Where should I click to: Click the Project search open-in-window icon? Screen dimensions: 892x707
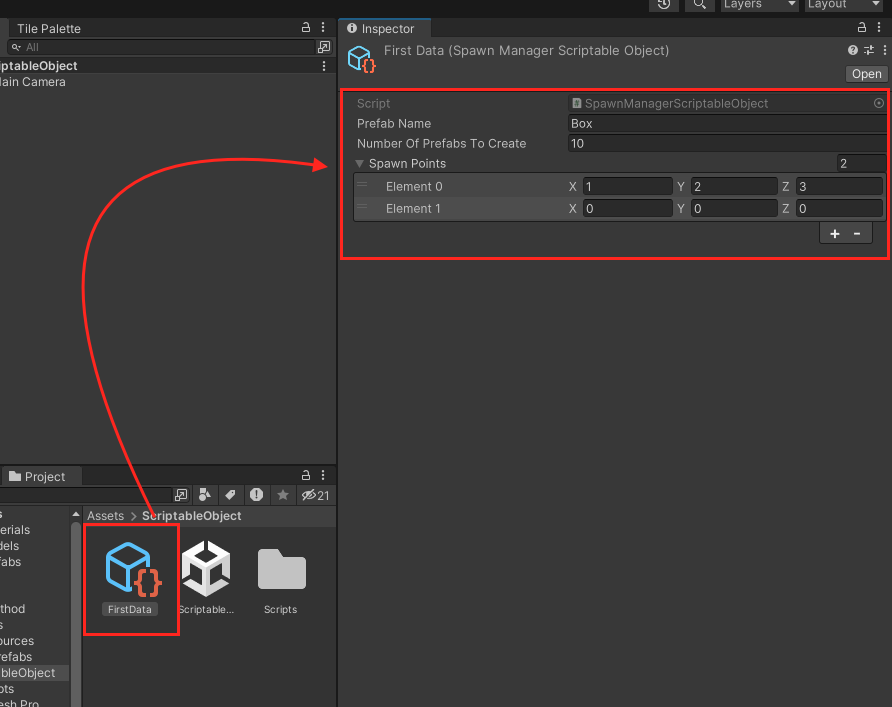coord(181,495)
